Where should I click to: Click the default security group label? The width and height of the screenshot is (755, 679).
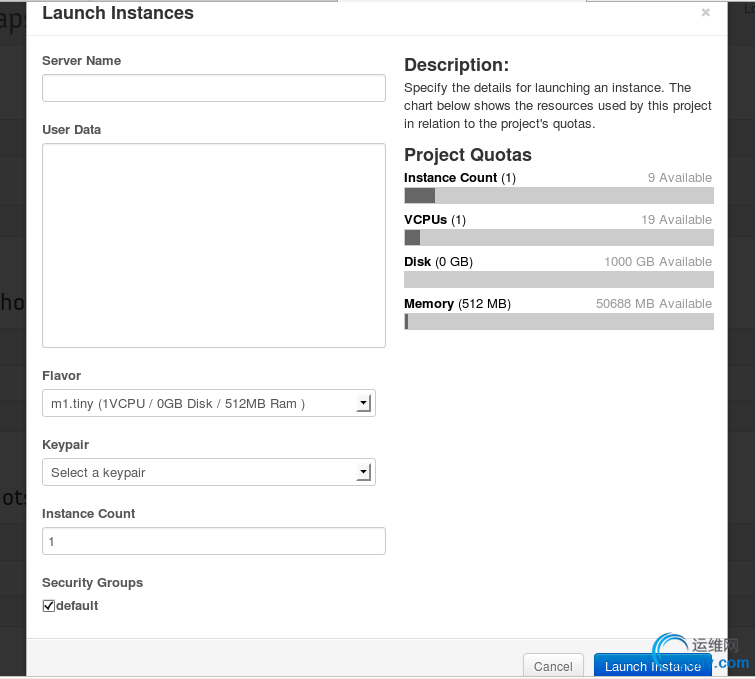click(77, 606)
